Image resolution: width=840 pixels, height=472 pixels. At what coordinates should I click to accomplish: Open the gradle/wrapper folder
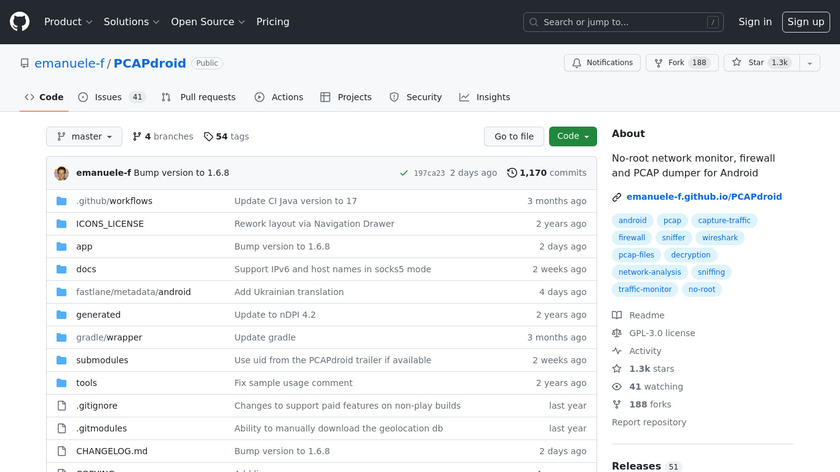click(109, 338)
